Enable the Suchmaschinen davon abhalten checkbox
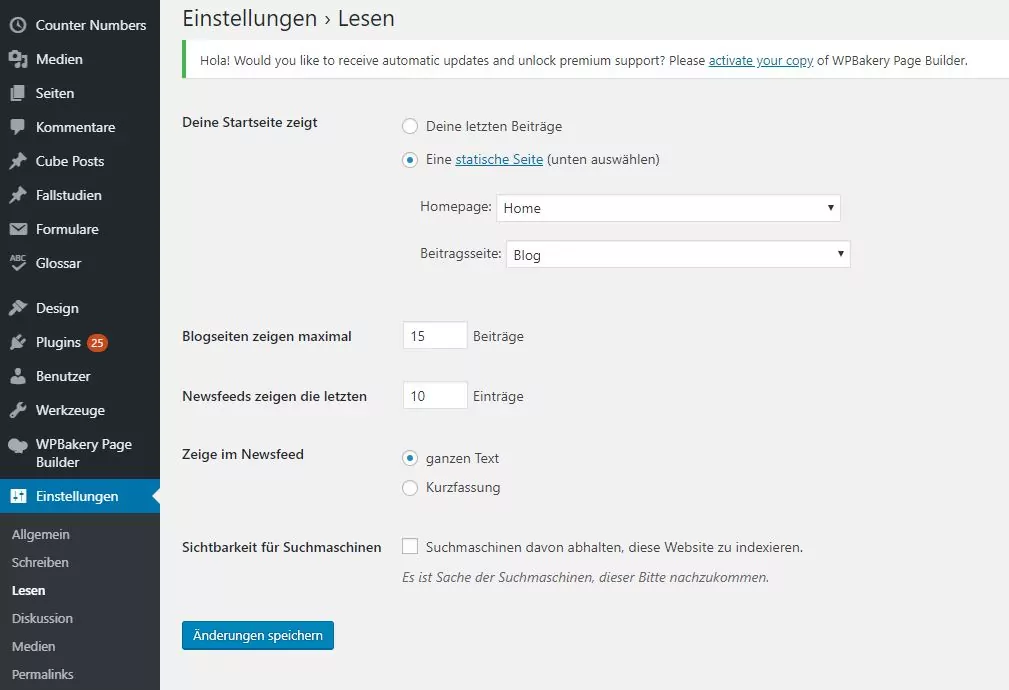 pyautogui.click(x=410, y=546)
